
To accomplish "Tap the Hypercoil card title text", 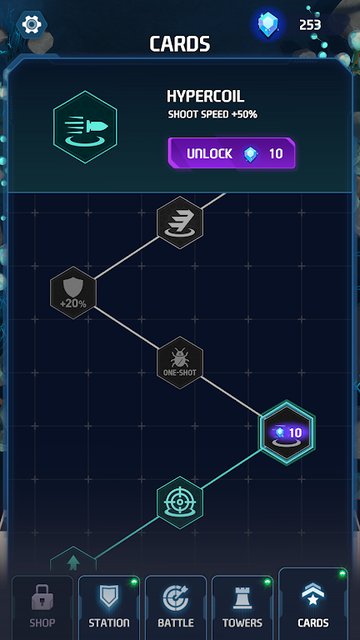I will coord(205,97).
